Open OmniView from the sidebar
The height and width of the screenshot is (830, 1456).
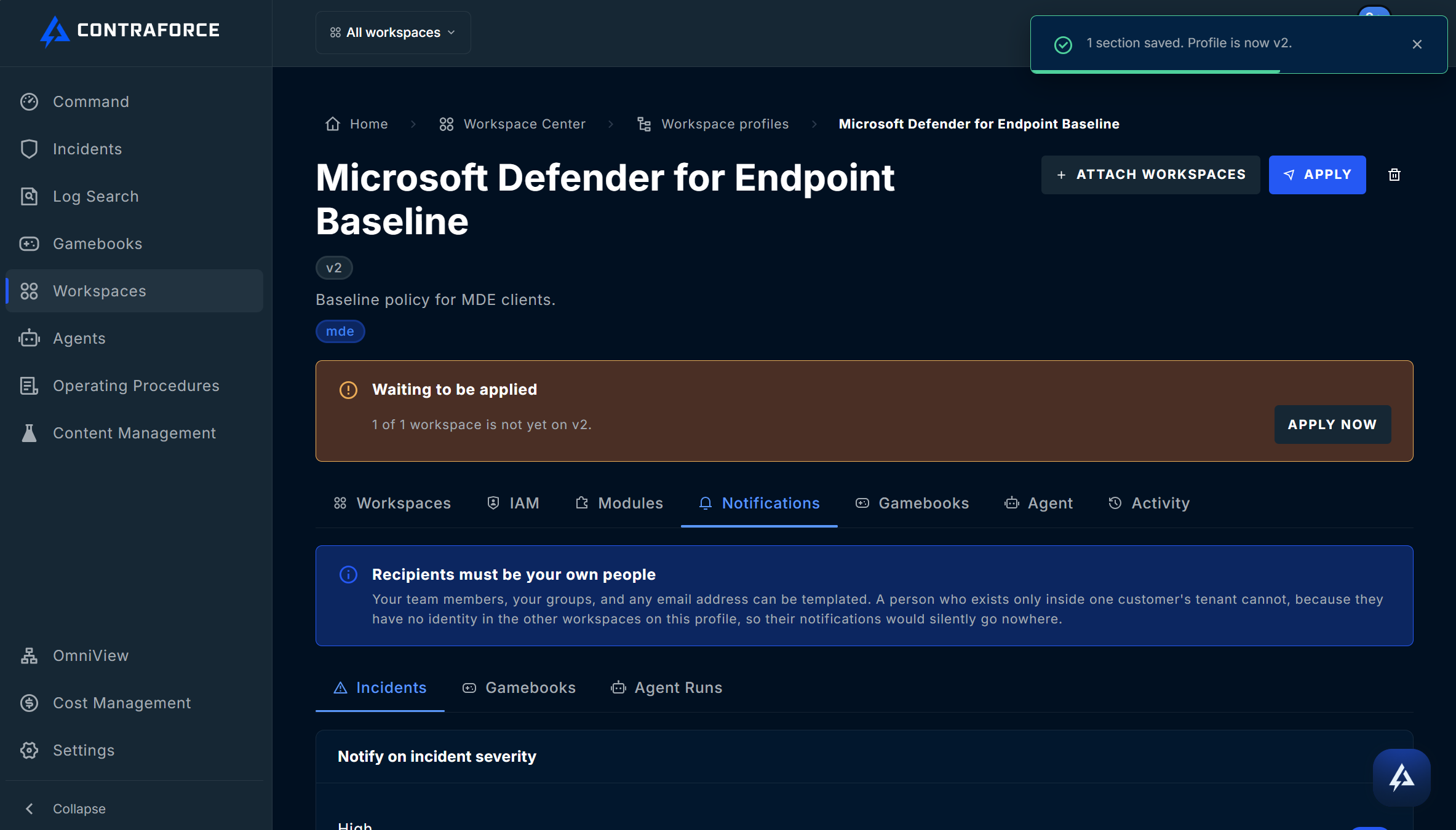(134, 655)
